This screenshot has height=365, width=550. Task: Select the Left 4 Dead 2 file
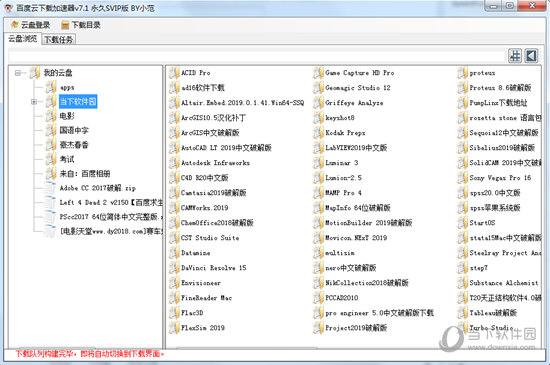point(111,202)
